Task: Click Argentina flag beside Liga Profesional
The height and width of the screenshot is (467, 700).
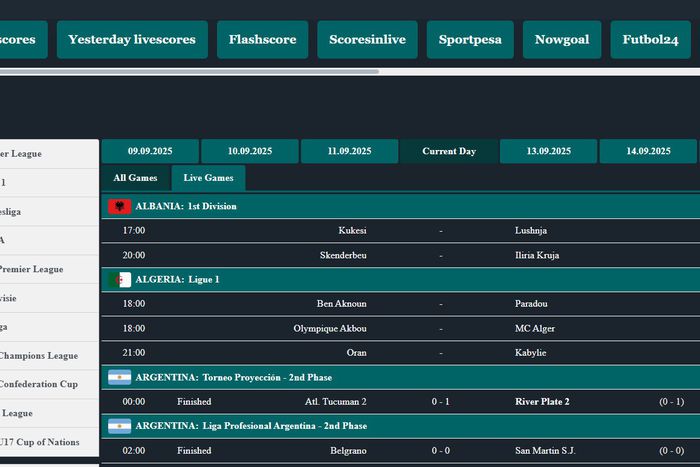Action: [119, 426]
